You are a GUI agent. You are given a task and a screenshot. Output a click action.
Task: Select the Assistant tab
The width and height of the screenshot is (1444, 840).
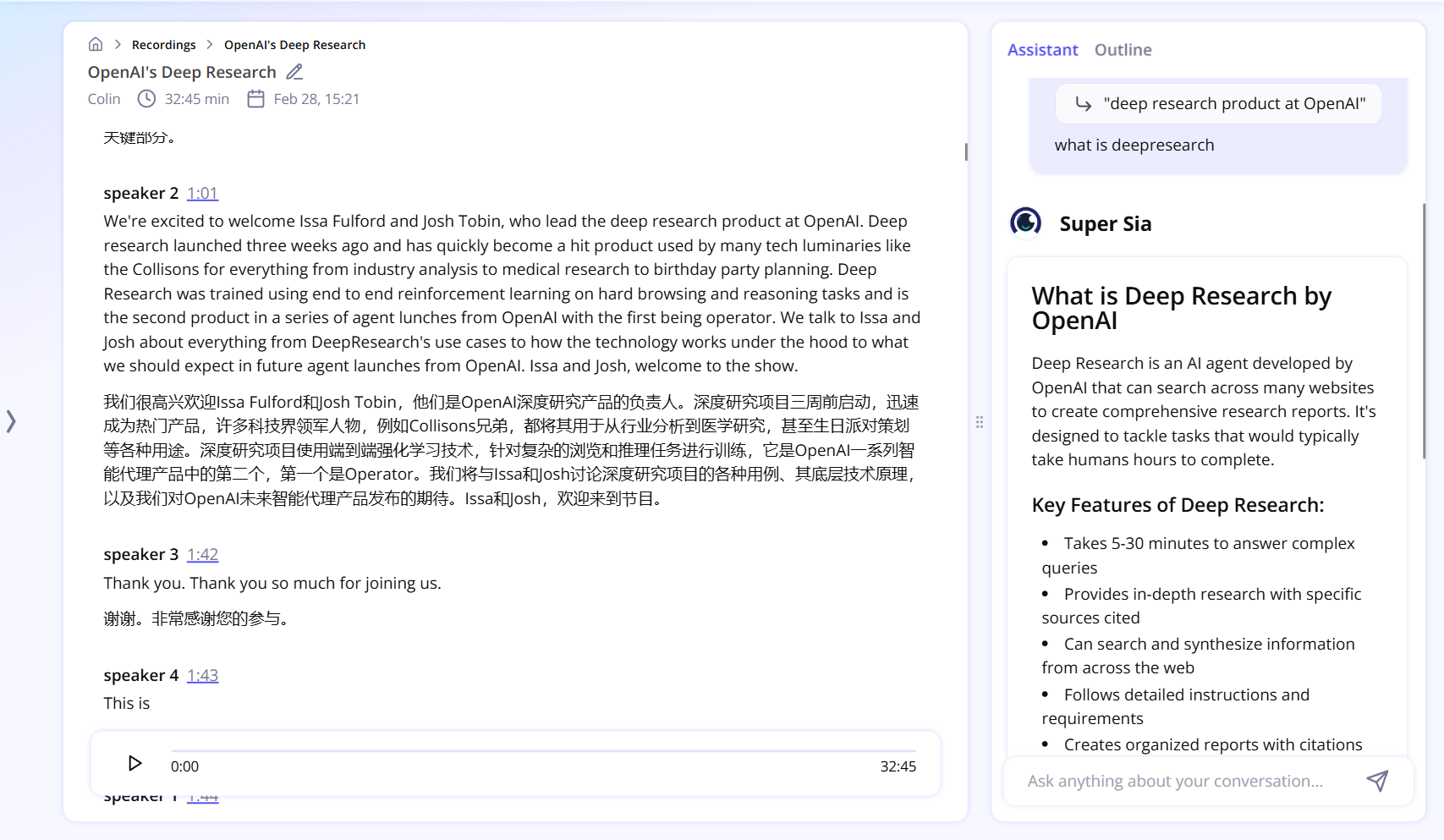1042,50
